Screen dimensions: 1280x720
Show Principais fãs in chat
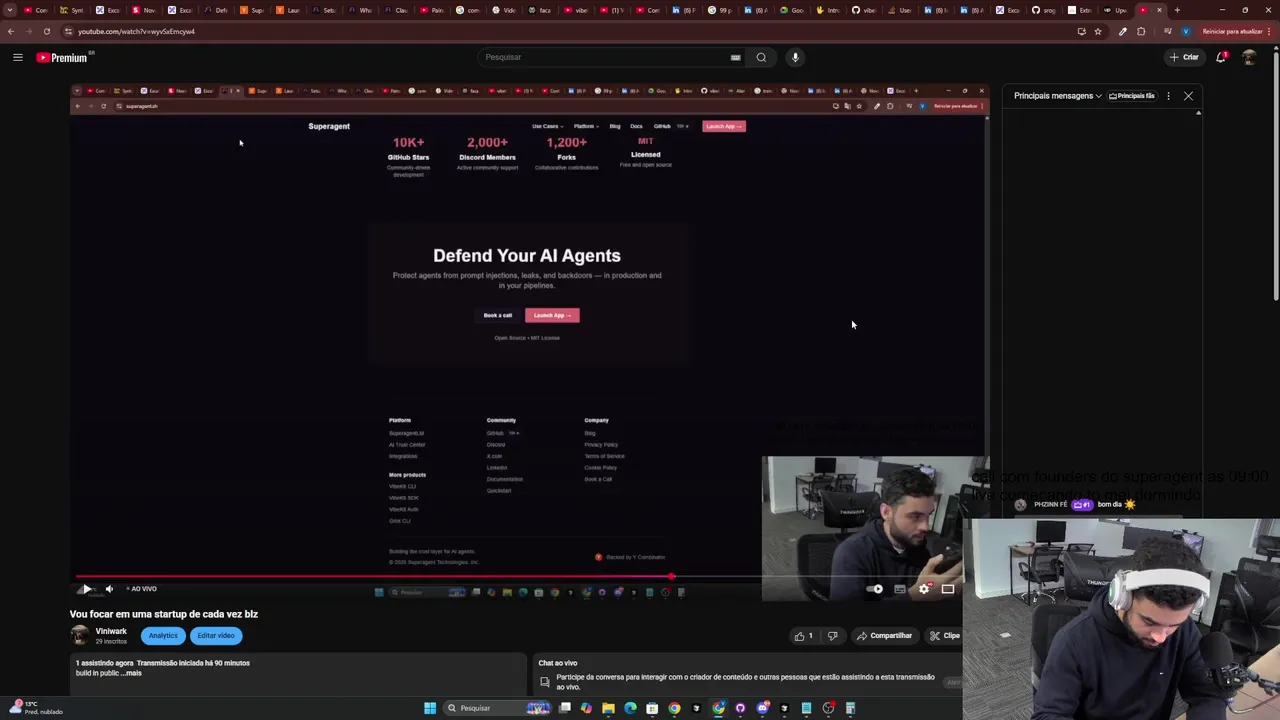(1131, 96)
